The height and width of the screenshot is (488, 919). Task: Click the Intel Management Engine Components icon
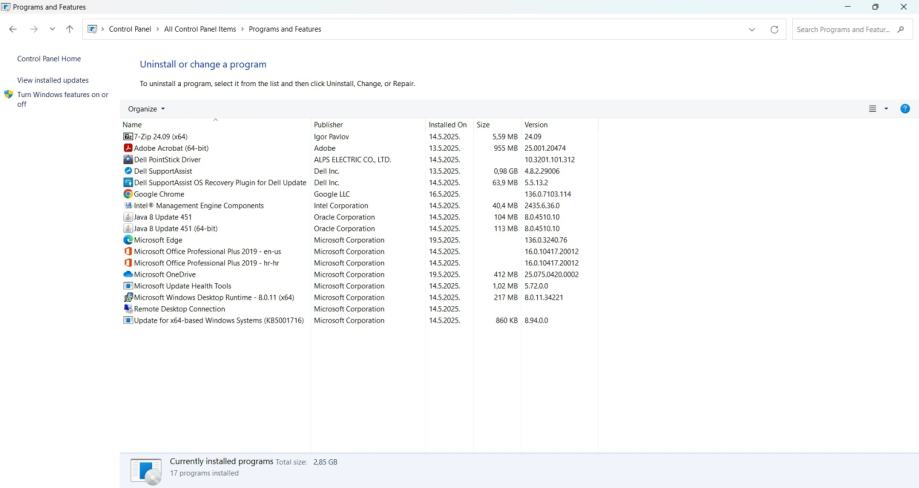click(x=128, y=206)
